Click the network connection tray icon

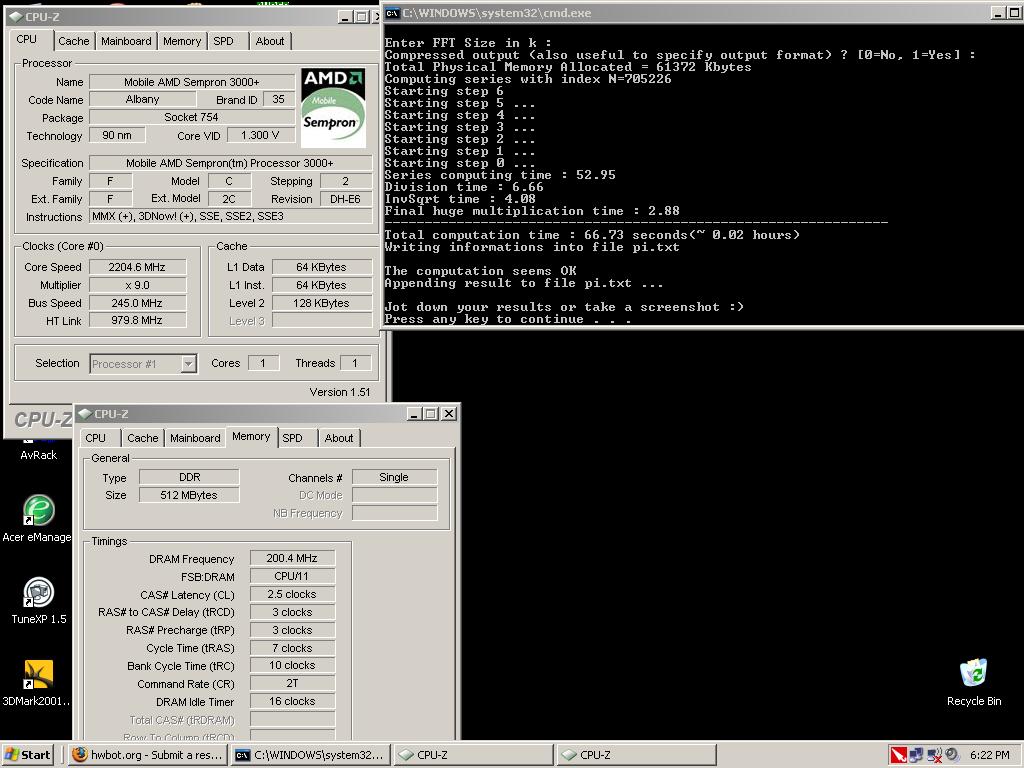pos(916,755)
